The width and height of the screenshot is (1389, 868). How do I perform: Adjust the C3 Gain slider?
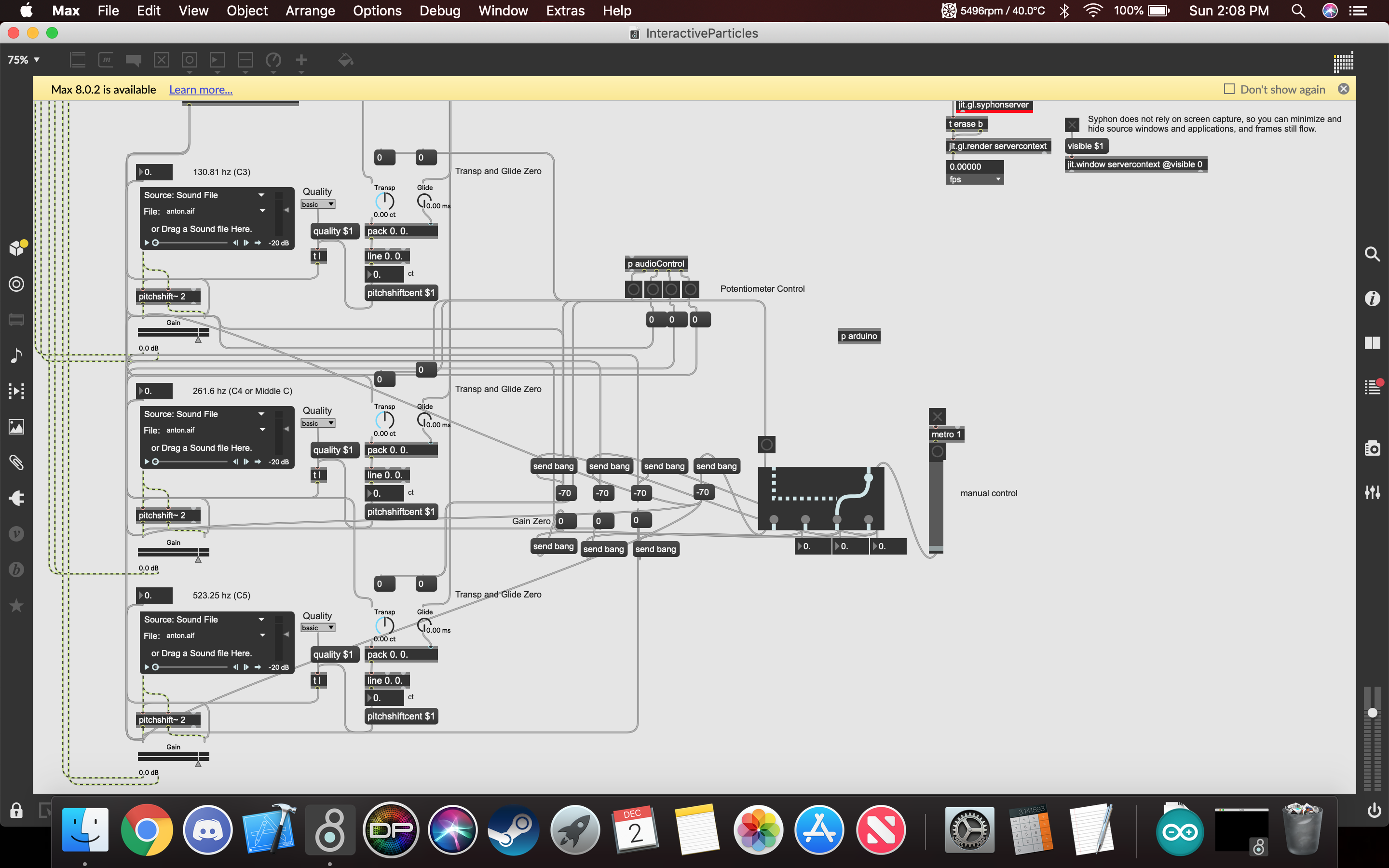pyautogui.click(x=173, y=332)
